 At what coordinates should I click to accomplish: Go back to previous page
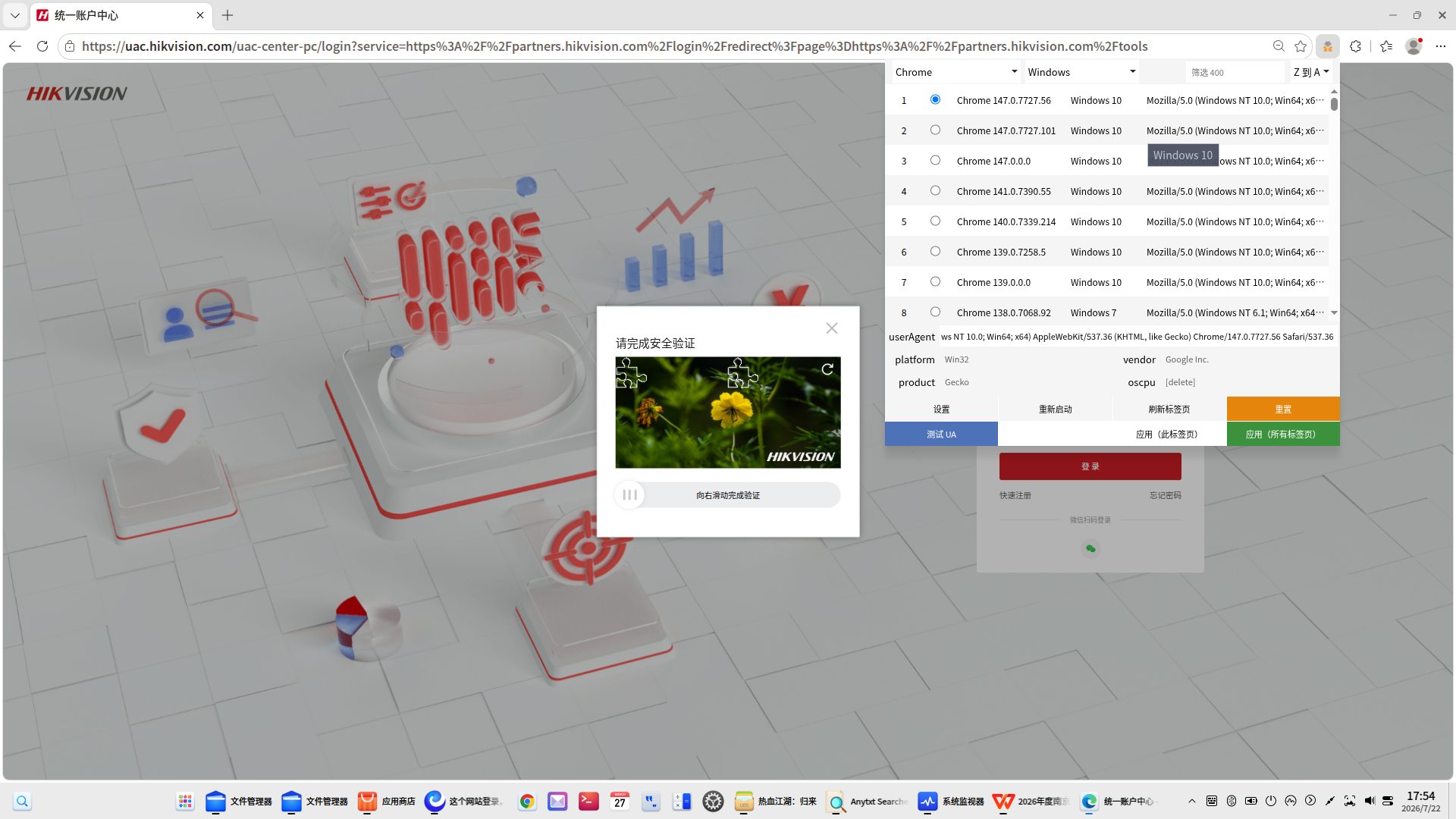click(x=15, y=46)
